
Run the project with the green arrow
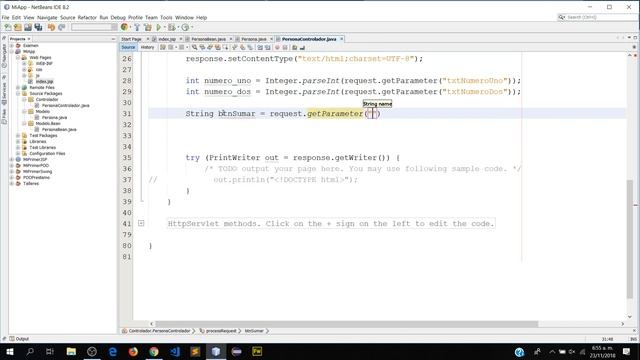coord(159,27)
